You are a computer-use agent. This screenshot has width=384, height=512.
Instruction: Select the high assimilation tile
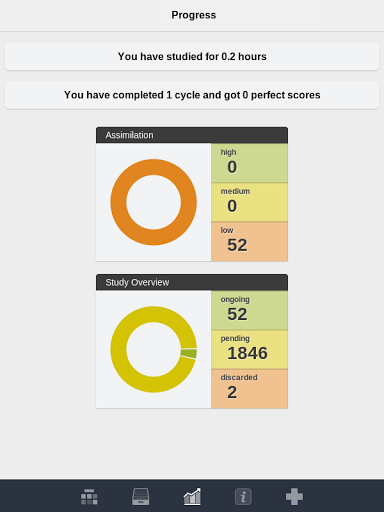pyautogui.click(x=249, y=163)
